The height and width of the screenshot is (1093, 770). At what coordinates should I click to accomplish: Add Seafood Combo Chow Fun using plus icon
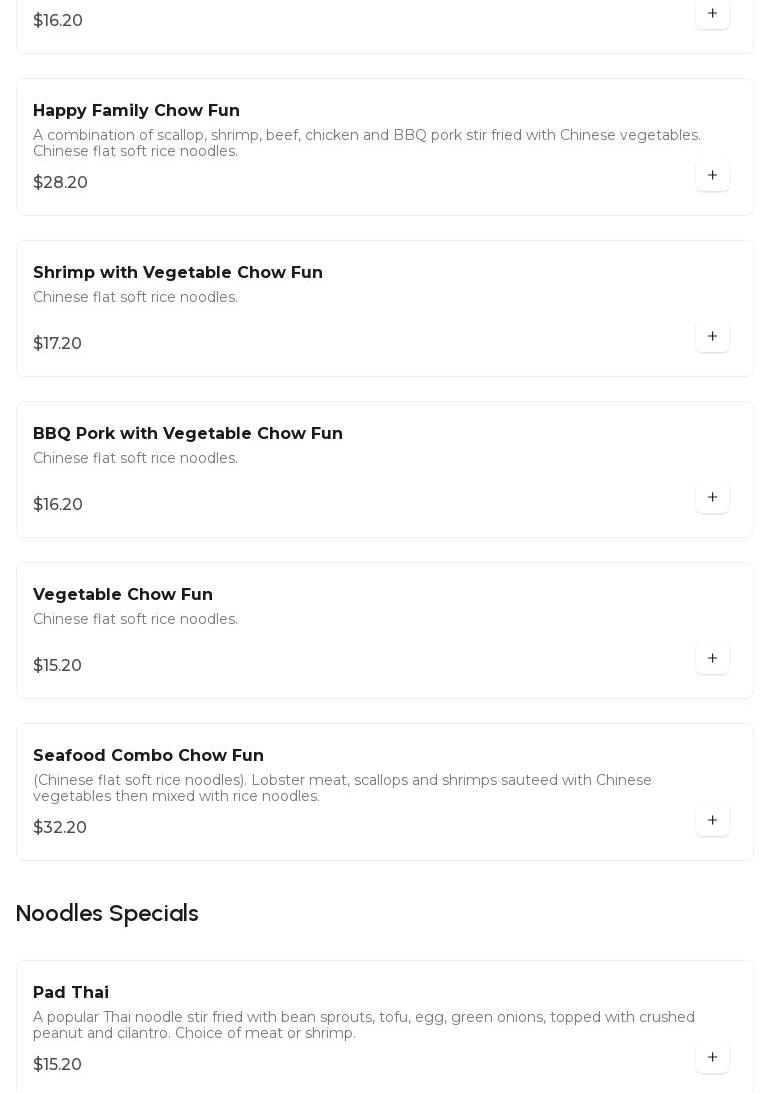(712, 821)
